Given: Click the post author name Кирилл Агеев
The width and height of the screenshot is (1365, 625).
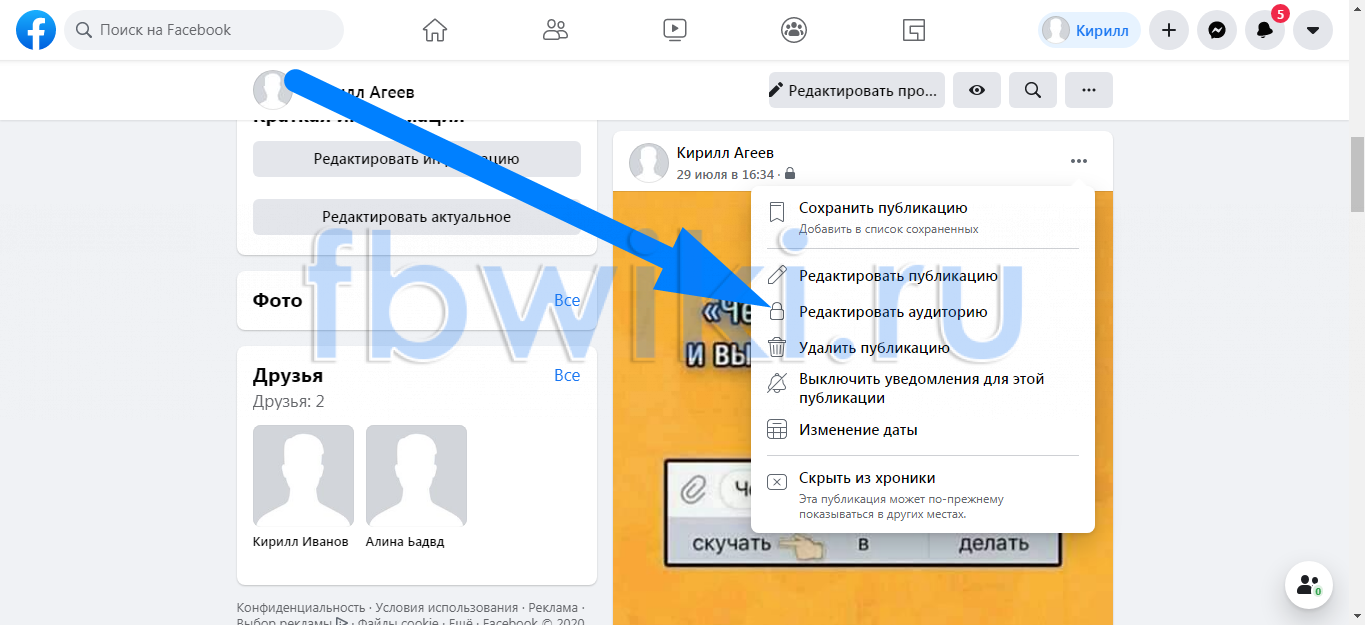Looking at the screenshot, I should tap(725, 153).
